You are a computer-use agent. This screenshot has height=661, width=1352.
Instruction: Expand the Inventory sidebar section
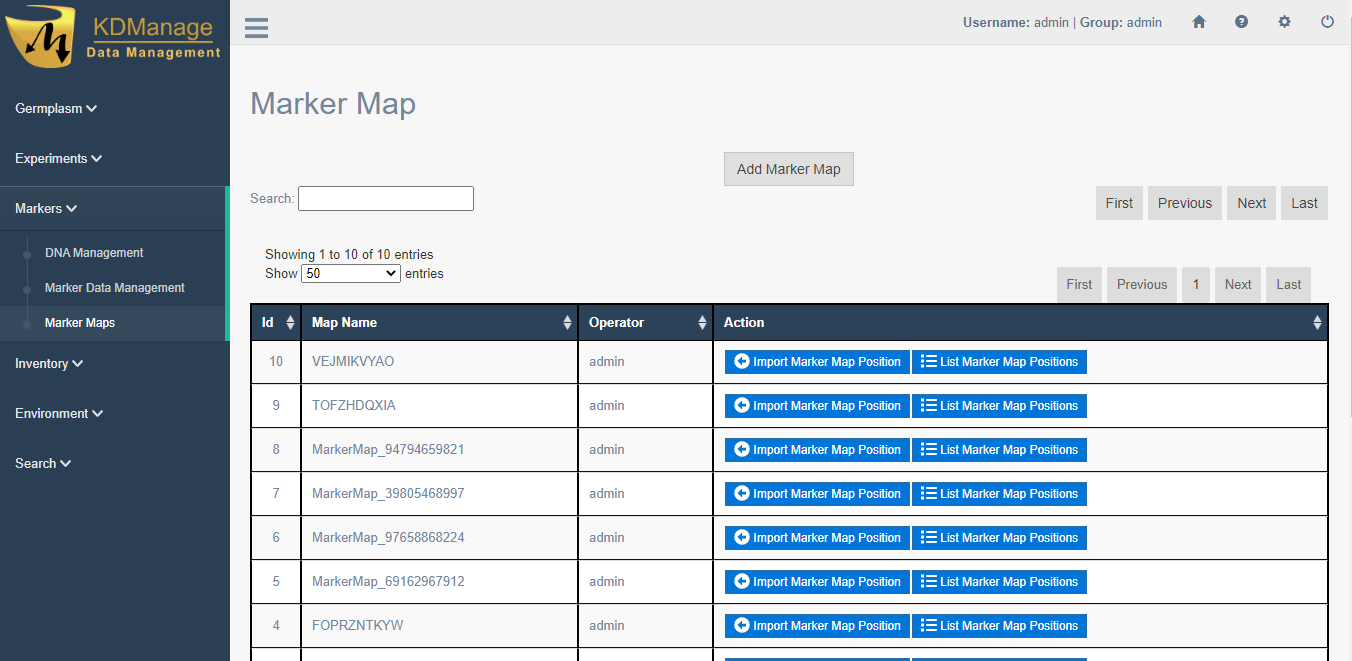click(49, 363)
